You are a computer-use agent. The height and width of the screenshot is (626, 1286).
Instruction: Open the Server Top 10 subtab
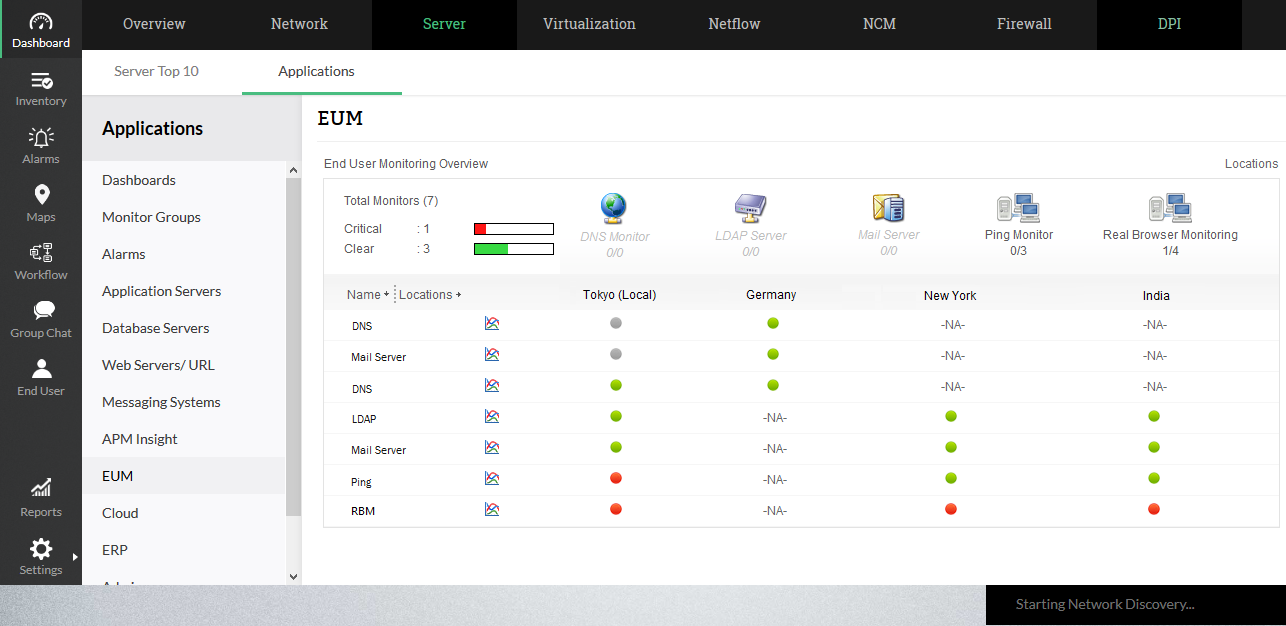pos(156,71)
